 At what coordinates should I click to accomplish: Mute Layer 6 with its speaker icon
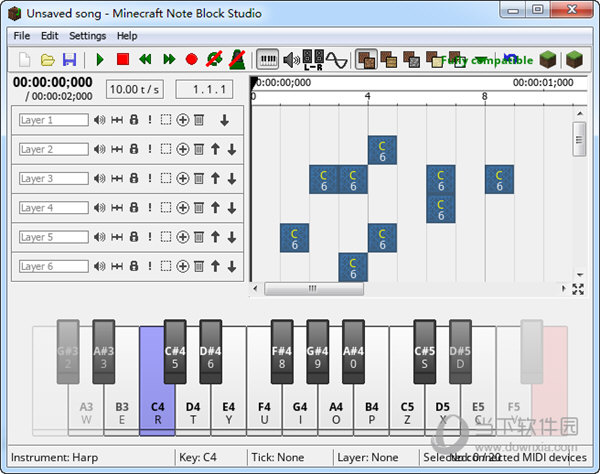(x=99, y=266)
